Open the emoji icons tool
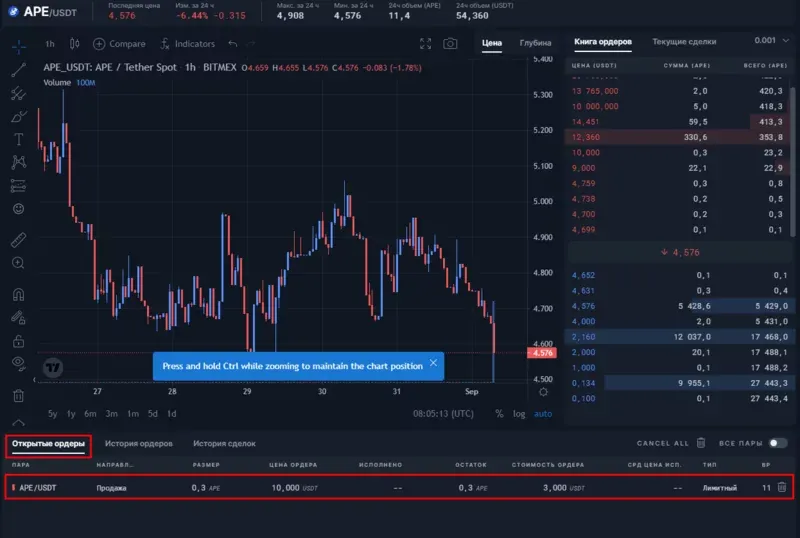 click(18, 209)
